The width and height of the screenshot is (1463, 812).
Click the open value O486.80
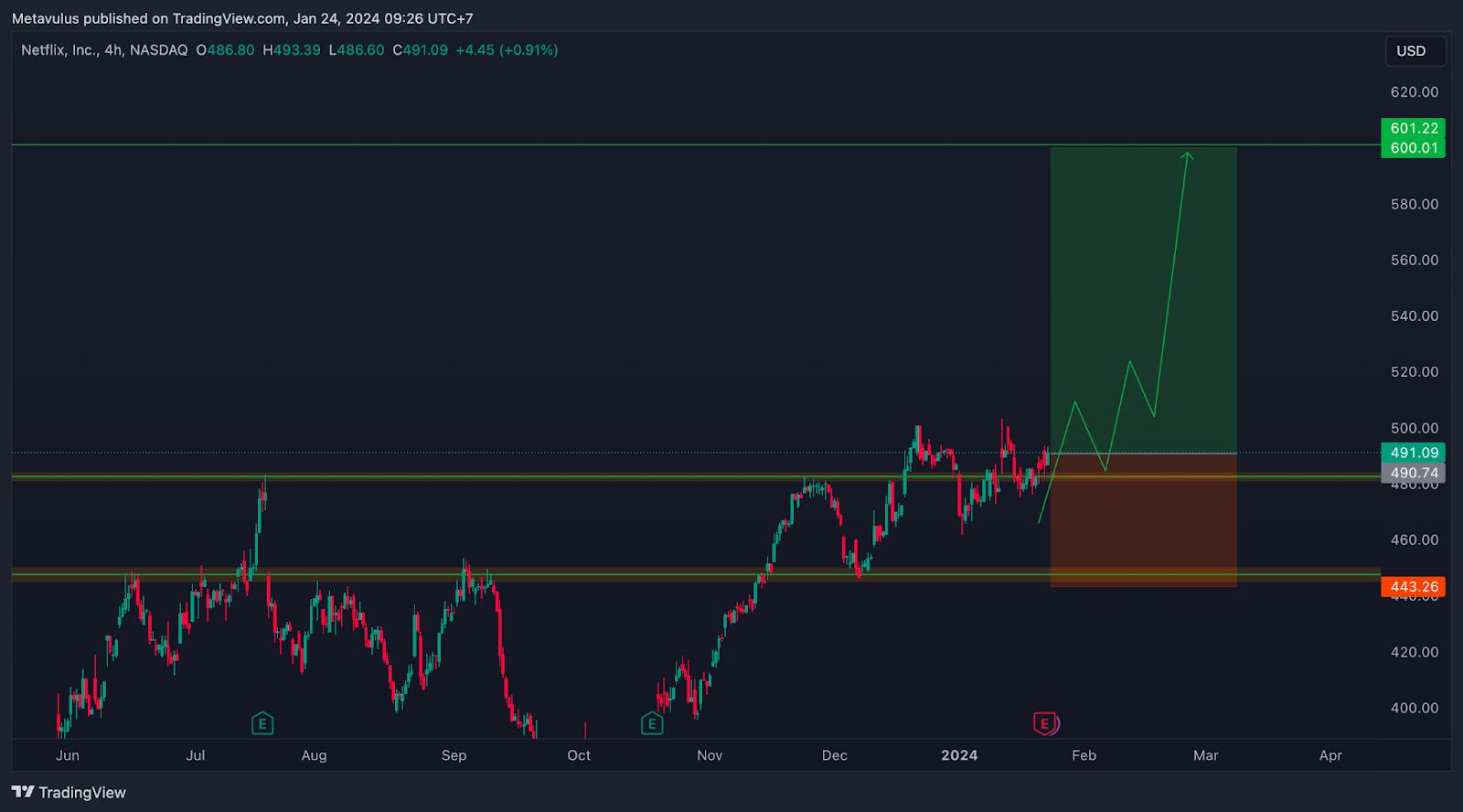pyautogui.click(x=225, y=50)
